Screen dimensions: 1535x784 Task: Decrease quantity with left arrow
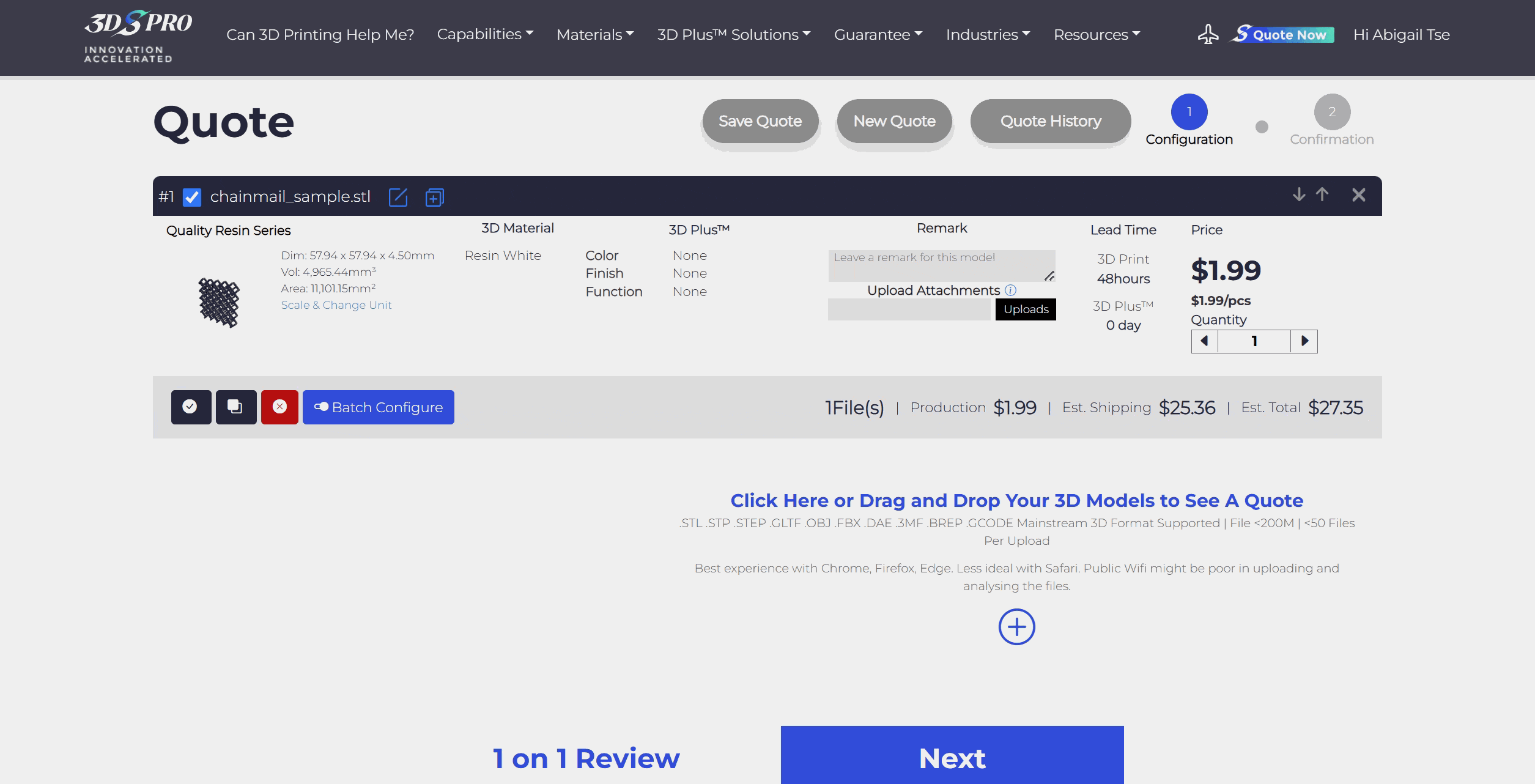point(1205,341)
